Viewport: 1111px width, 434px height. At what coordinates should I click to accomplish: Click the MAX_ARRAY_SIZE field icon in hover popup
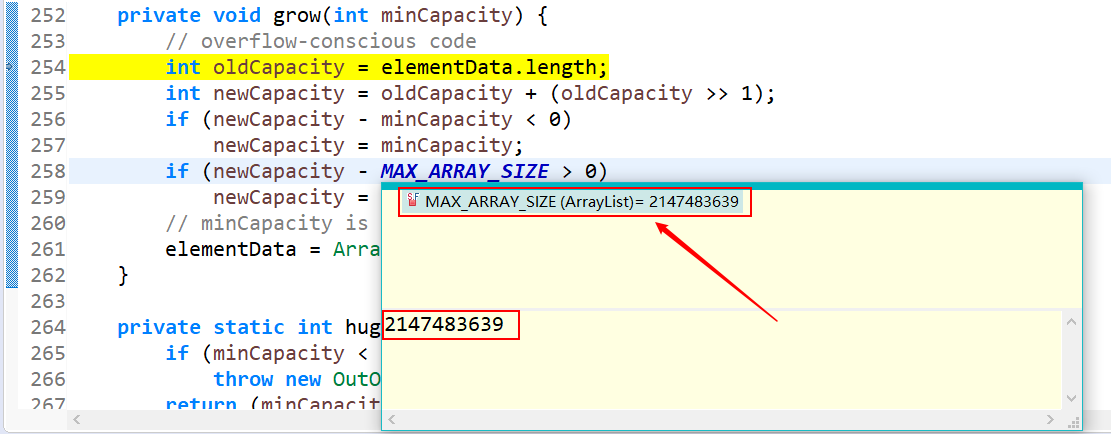(x=414, y=201)
